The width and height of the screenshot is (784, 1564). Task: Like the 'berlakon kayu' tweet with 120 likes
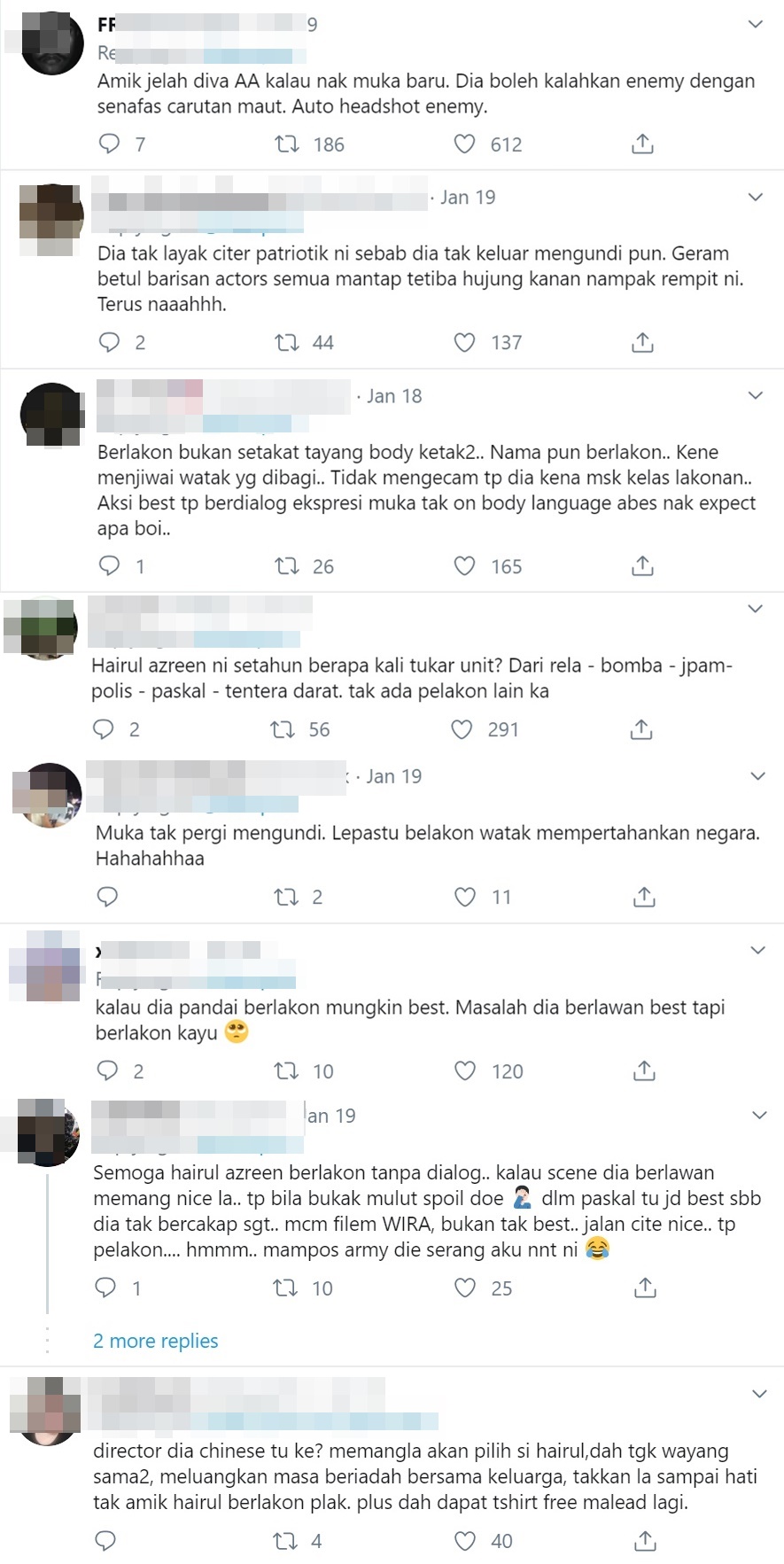(x=465, y=1070)
